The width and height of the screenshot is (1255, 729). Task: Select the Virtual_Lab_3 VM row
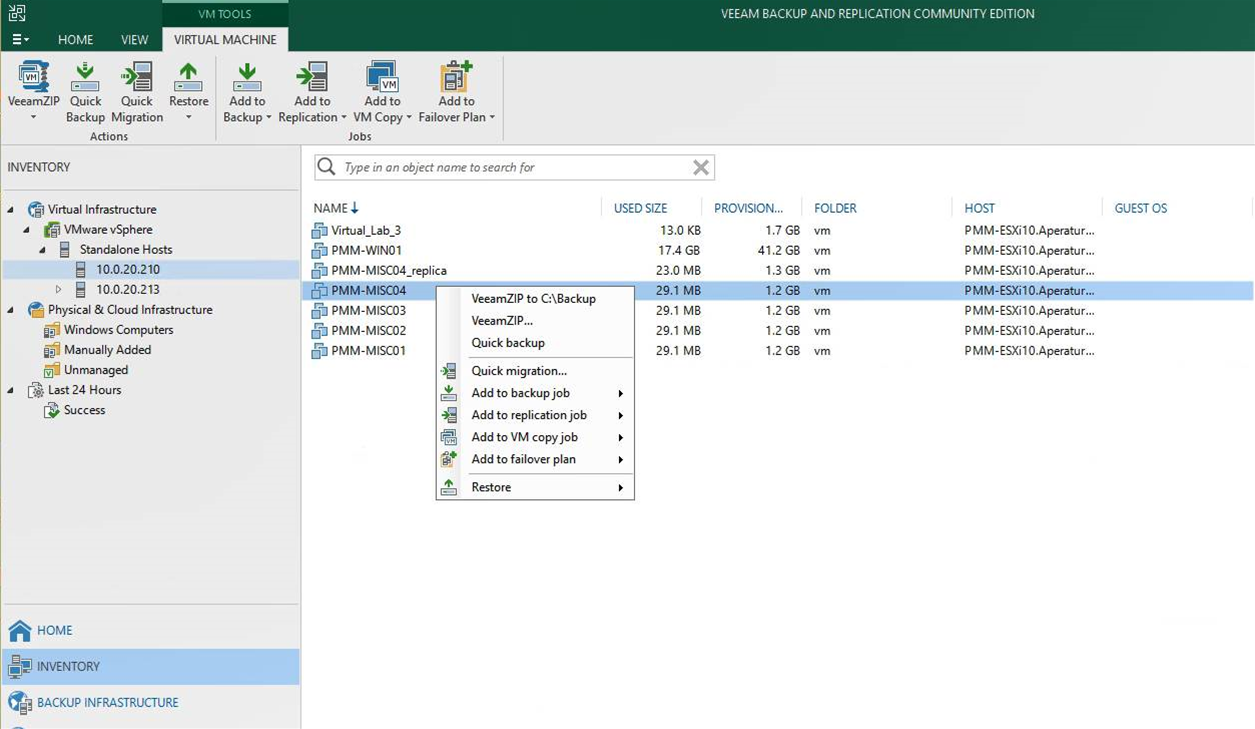777,230
